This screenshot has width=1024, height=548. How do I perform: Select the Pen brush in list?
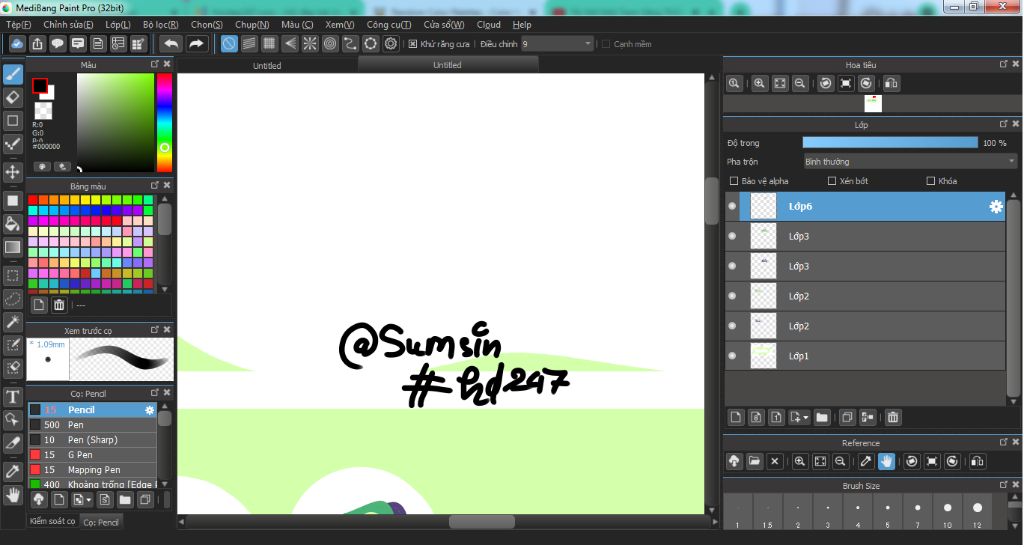pyautogui.click(x=92, y=425)
